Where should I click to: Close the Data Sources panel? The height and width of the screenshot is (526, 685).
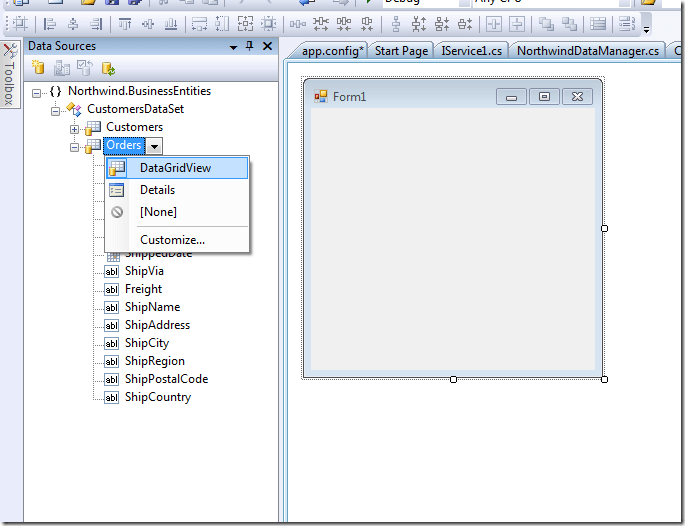coord(267,46)
